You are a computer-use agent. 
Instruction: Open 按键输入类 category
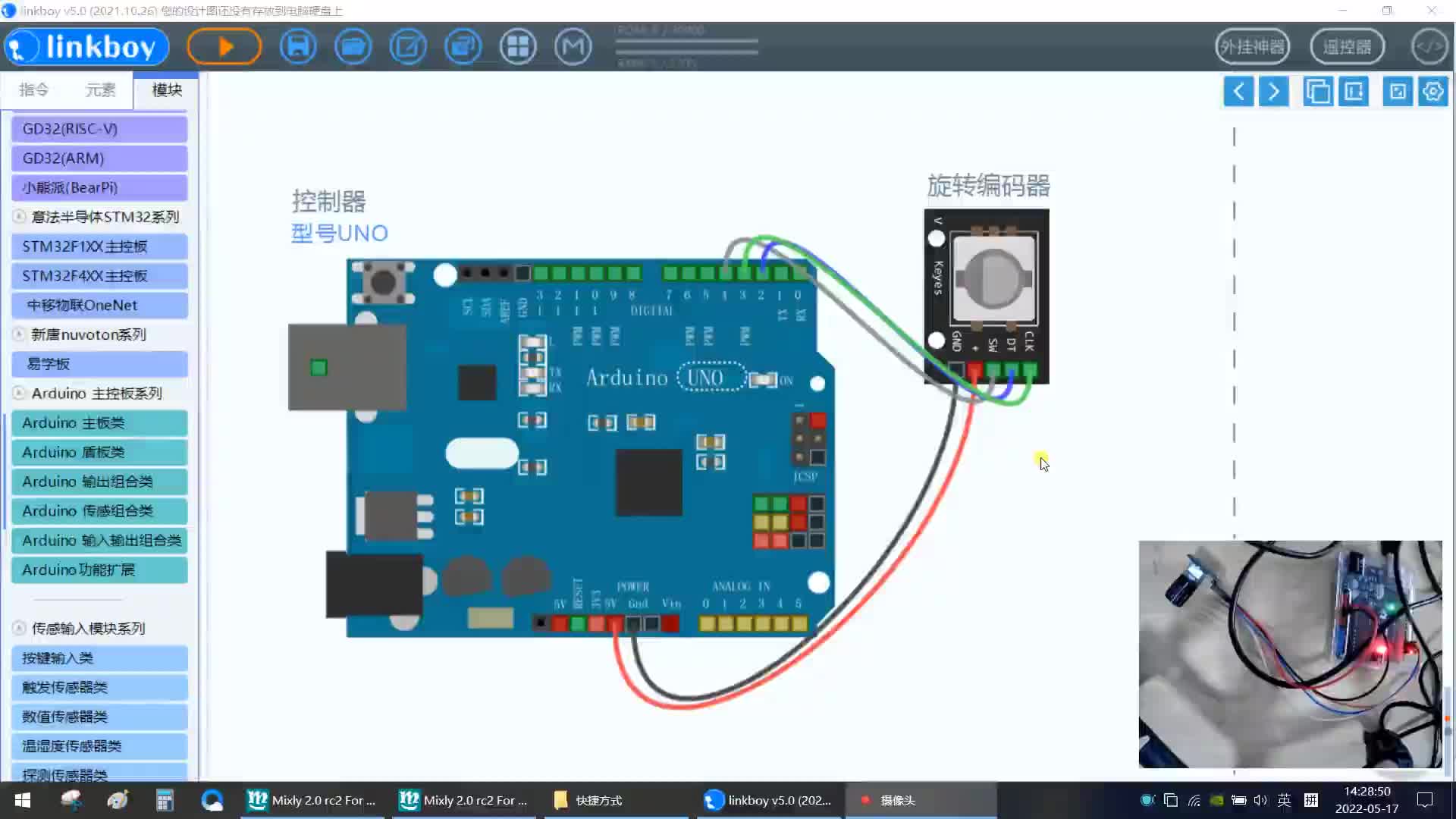pos(99,658)
